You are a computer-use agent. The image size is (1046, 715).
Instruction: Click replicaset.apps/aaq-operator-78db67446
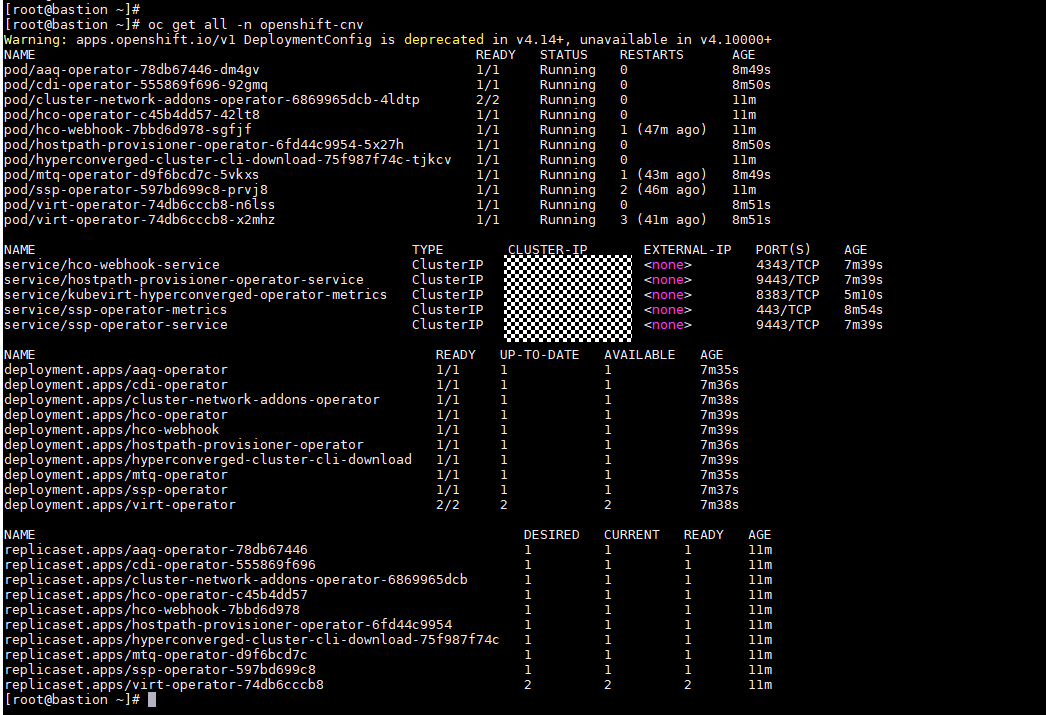coord(155,550)
